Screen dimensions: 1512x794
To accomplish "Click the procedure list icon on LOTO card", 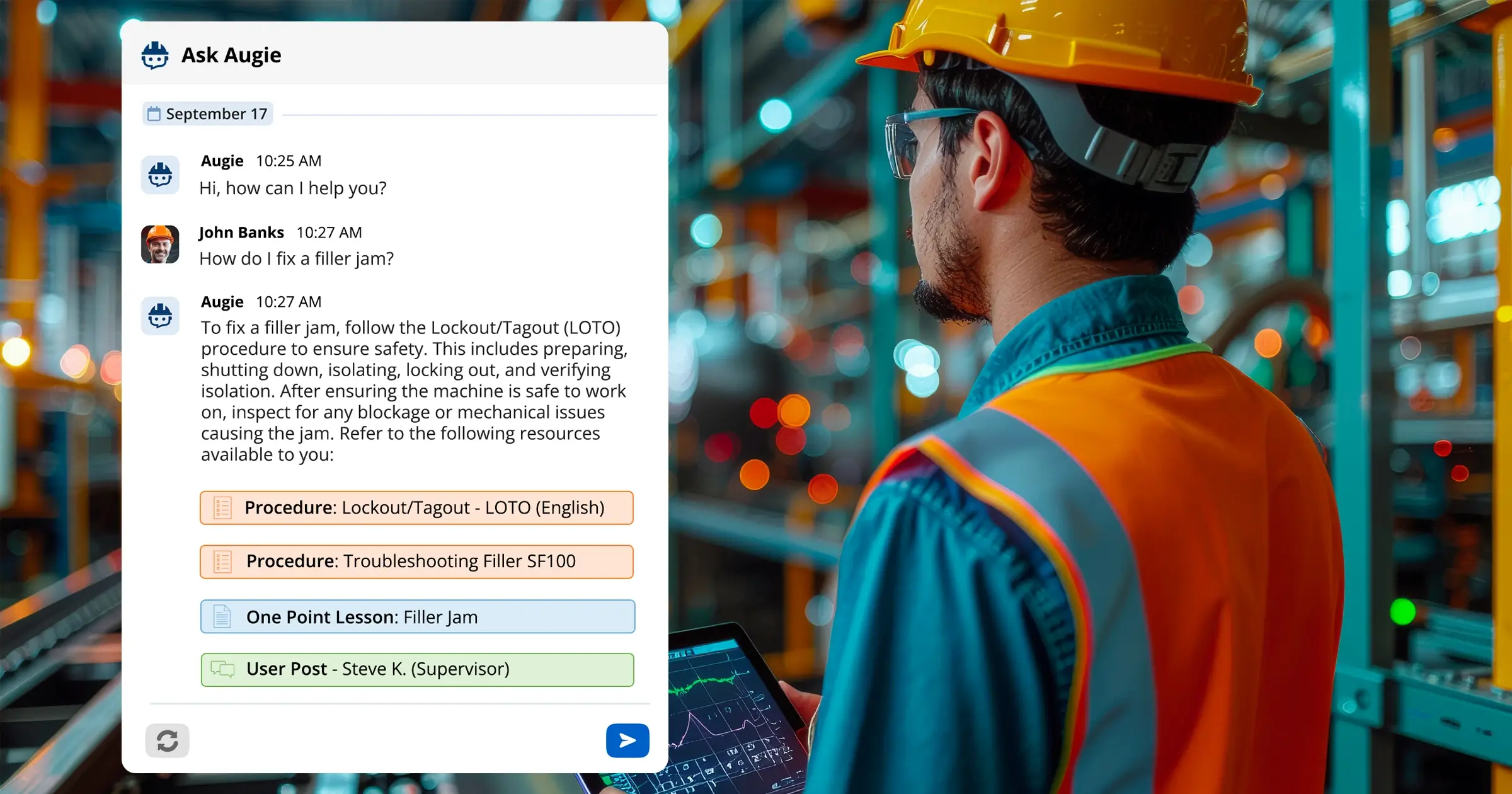I will 222,508.
